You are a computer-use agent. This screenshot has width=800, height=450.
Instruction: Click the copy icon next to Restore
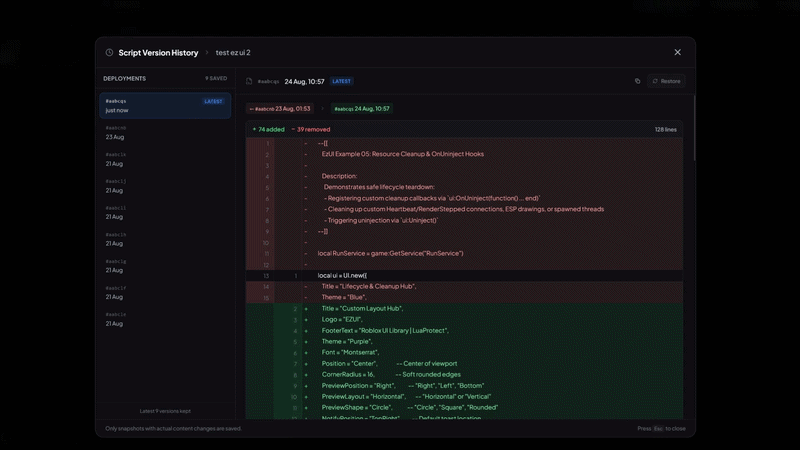click(x=637, y=81)
